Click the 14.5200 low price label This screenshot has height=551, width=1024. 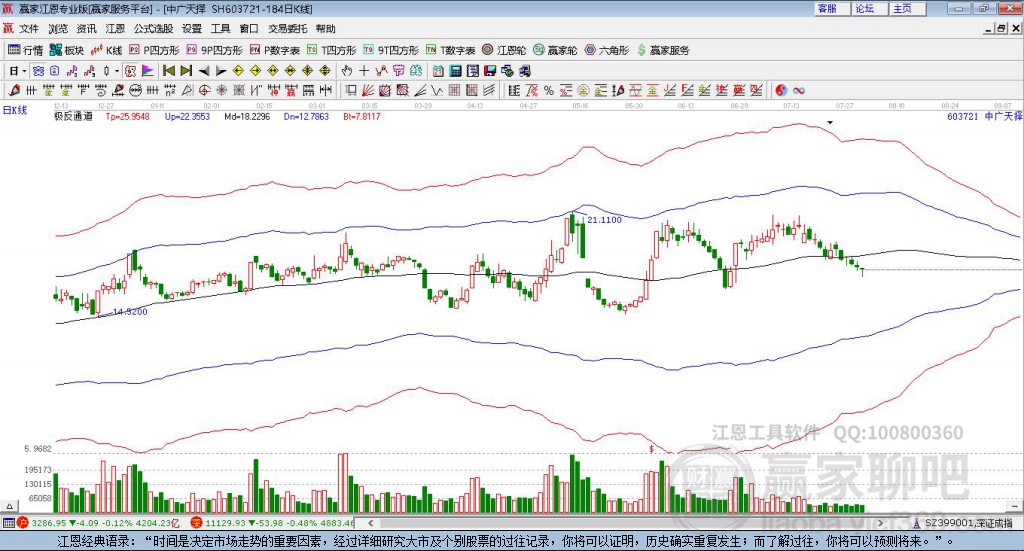[x=130, y=312]
